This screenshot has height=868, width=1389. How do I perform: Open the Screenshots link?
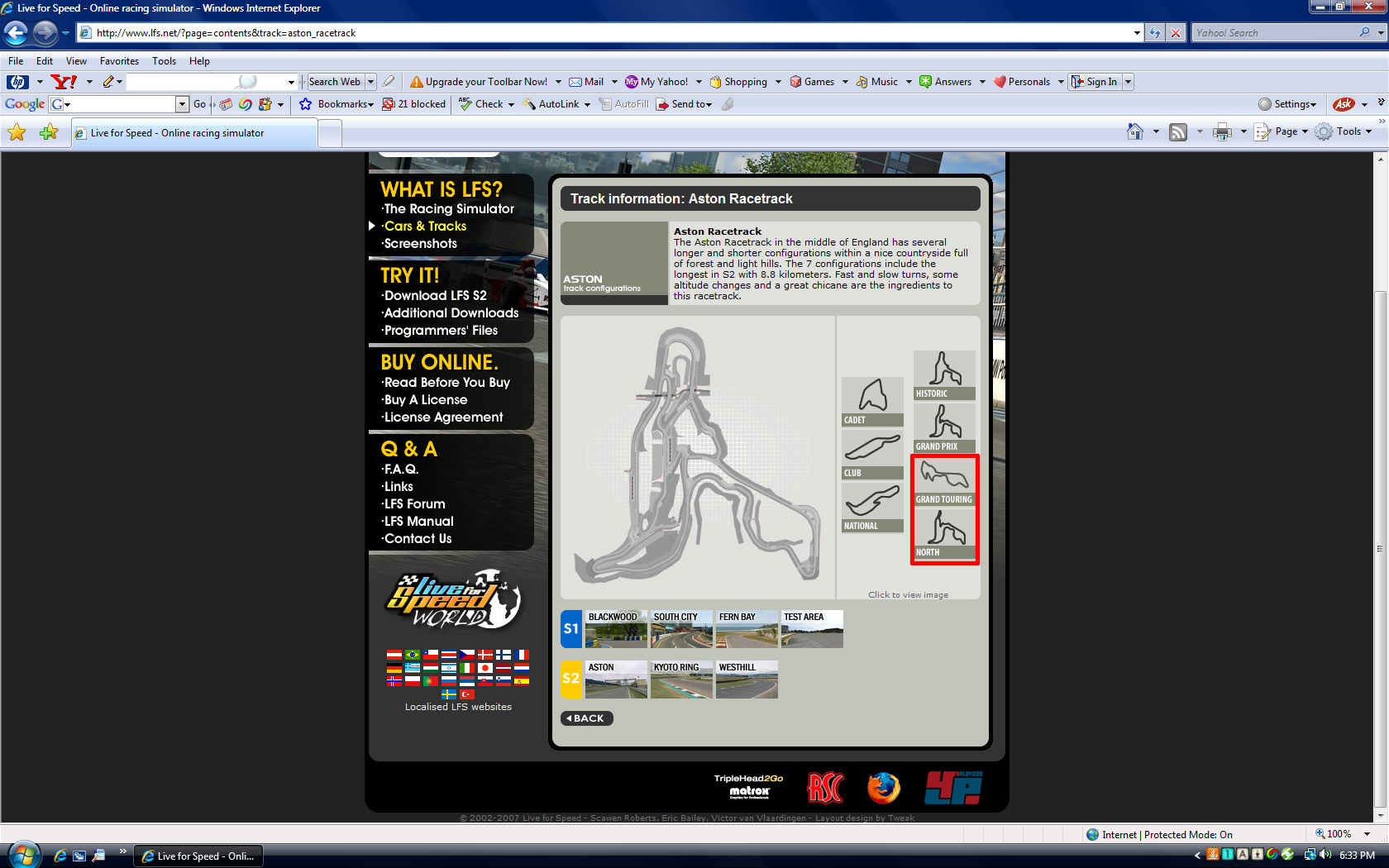(x=420, y=244)
